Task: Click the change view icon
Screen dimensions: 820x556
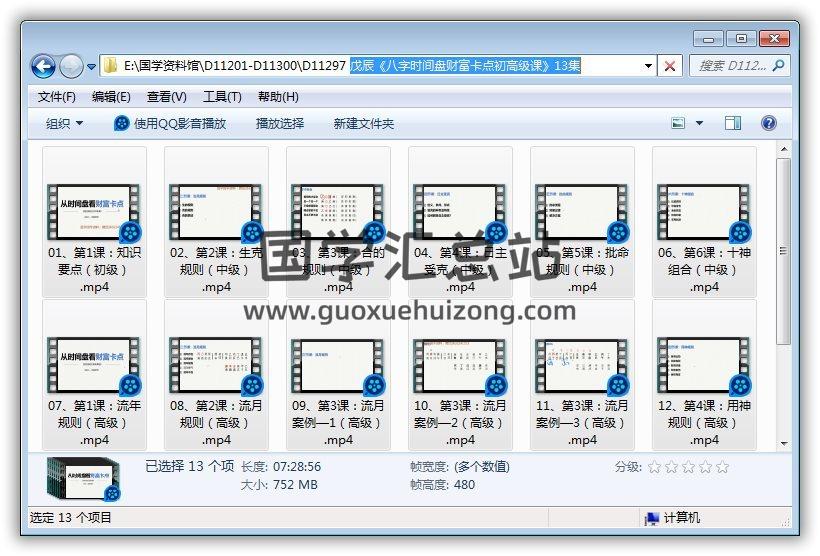Action: 678,123
